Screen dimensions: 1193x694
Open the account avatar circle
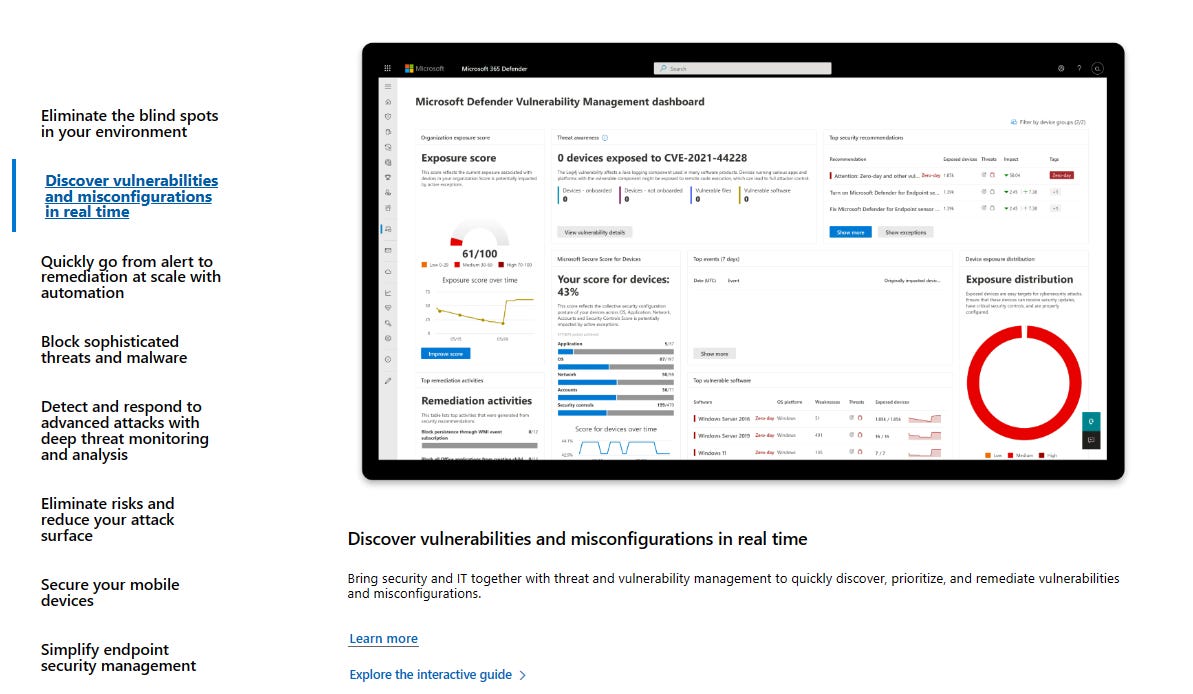click(1097, 68)
